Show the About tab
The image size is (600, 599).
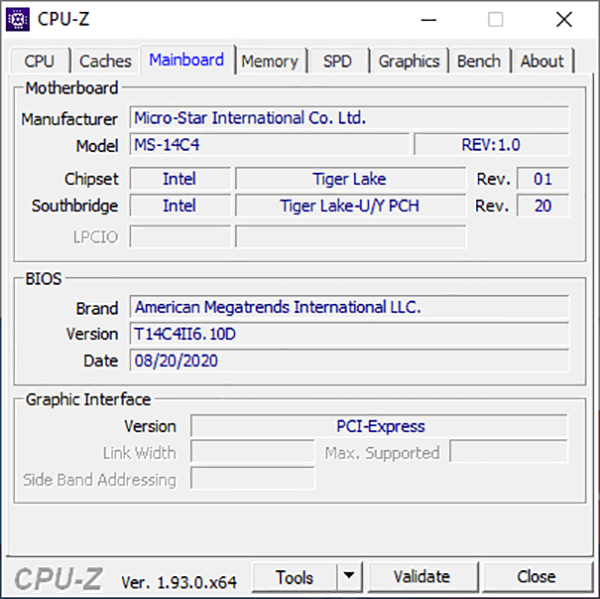point(542,61)
